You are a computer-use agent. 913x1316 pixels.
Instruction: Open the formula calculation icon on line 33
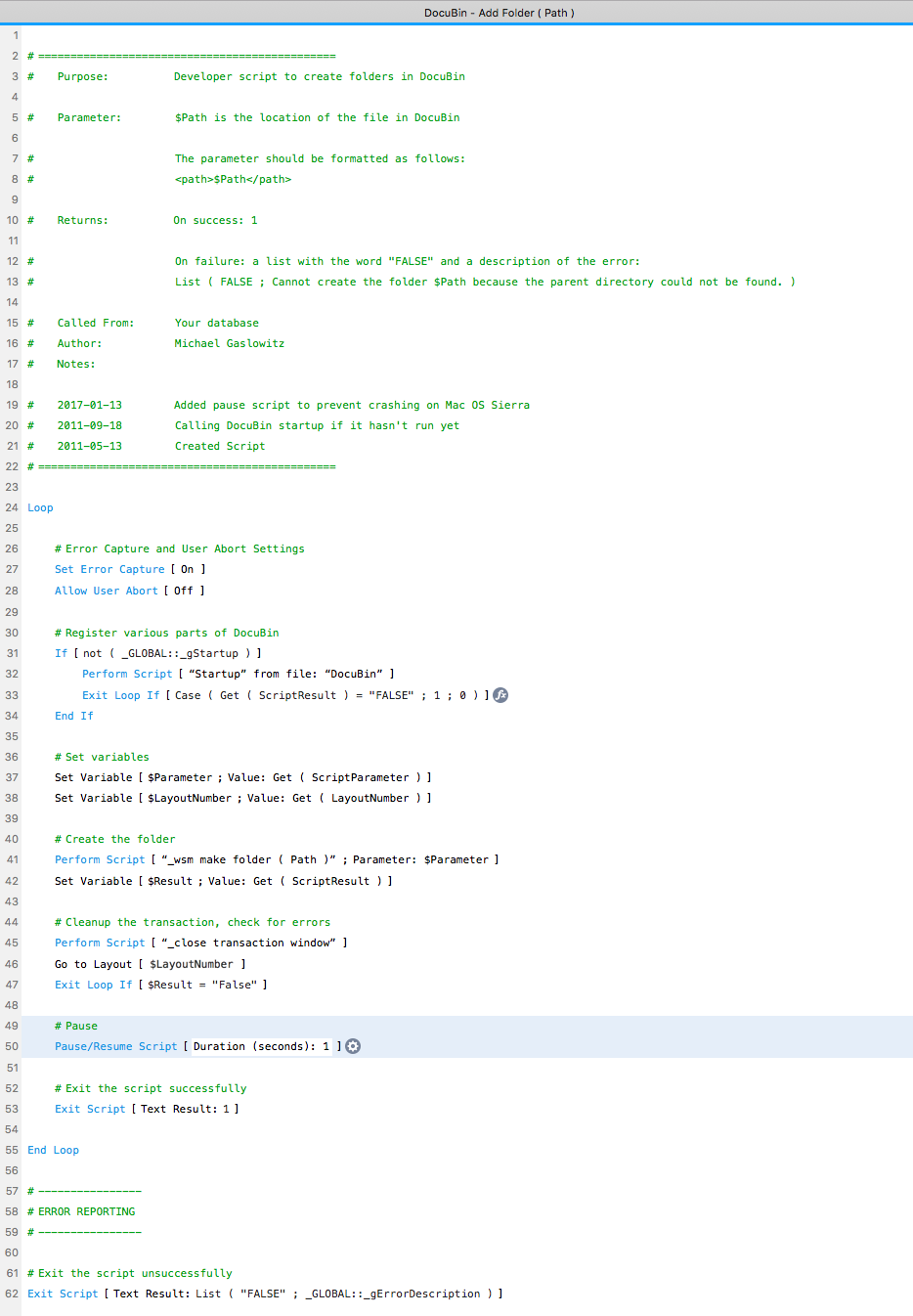click(x=500, y=695)
